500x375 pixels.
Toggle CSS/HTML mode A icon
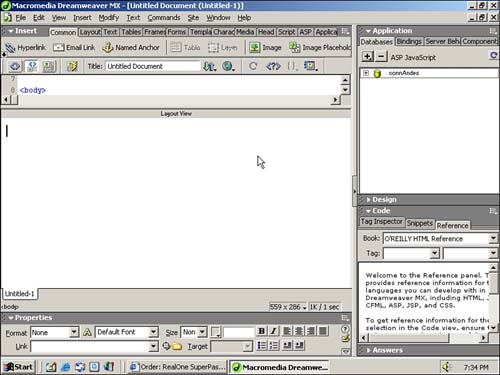coord(87,332)
